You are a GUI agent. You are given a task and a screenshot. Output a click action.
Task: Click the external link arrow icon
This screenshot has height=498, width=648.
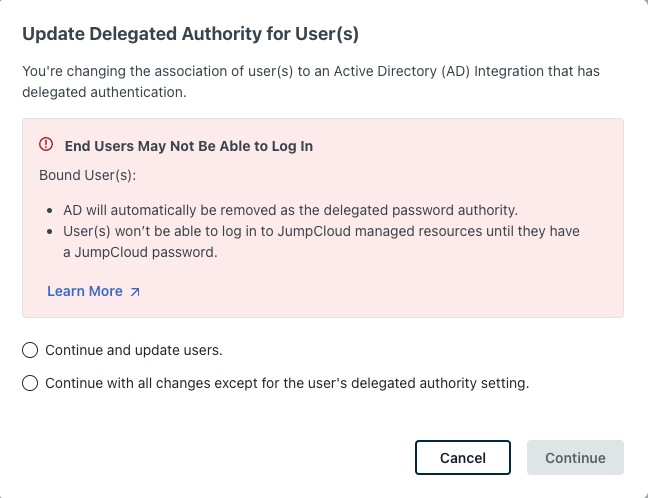pyautogui.click(x=135, y=292)
